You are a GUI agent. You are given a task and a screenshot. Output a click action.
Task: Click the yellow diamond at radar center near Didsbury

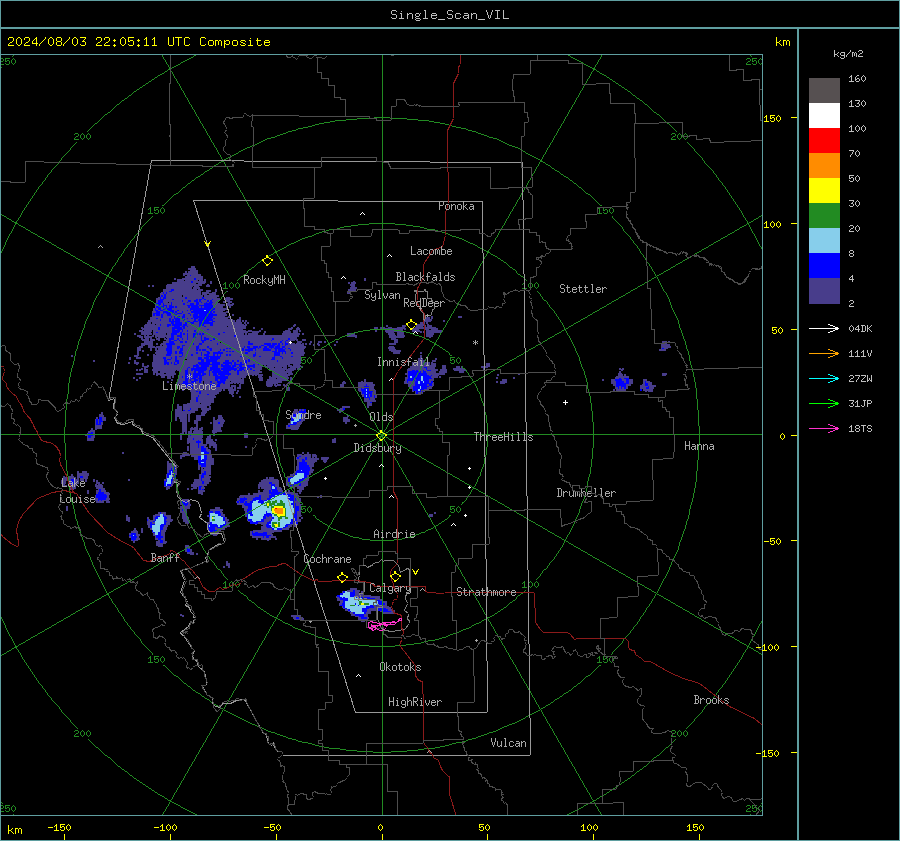[382, 435]
